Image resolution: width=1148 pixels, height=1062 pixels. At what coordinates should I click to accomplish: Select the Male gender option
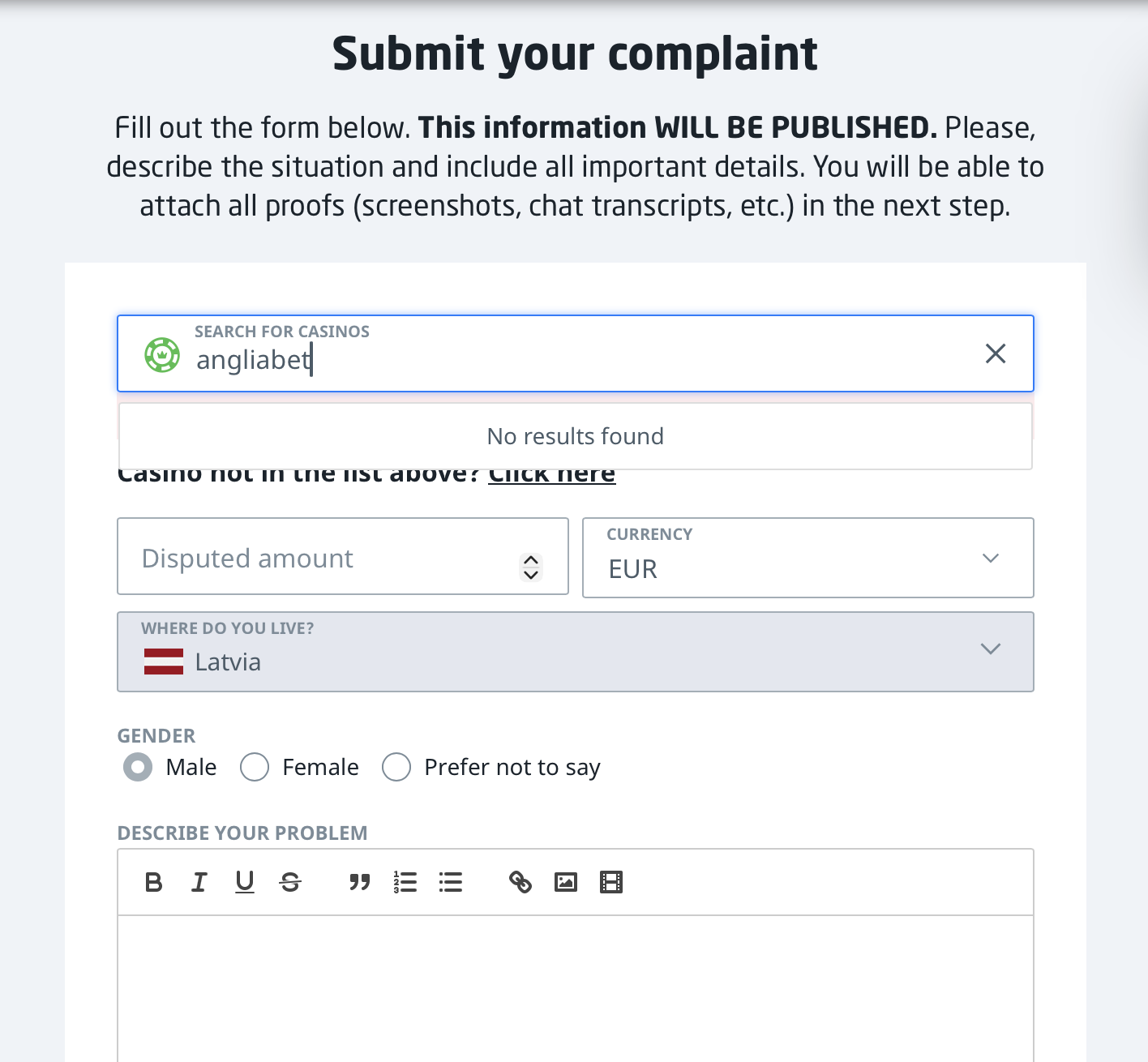[x=138, y=767]
